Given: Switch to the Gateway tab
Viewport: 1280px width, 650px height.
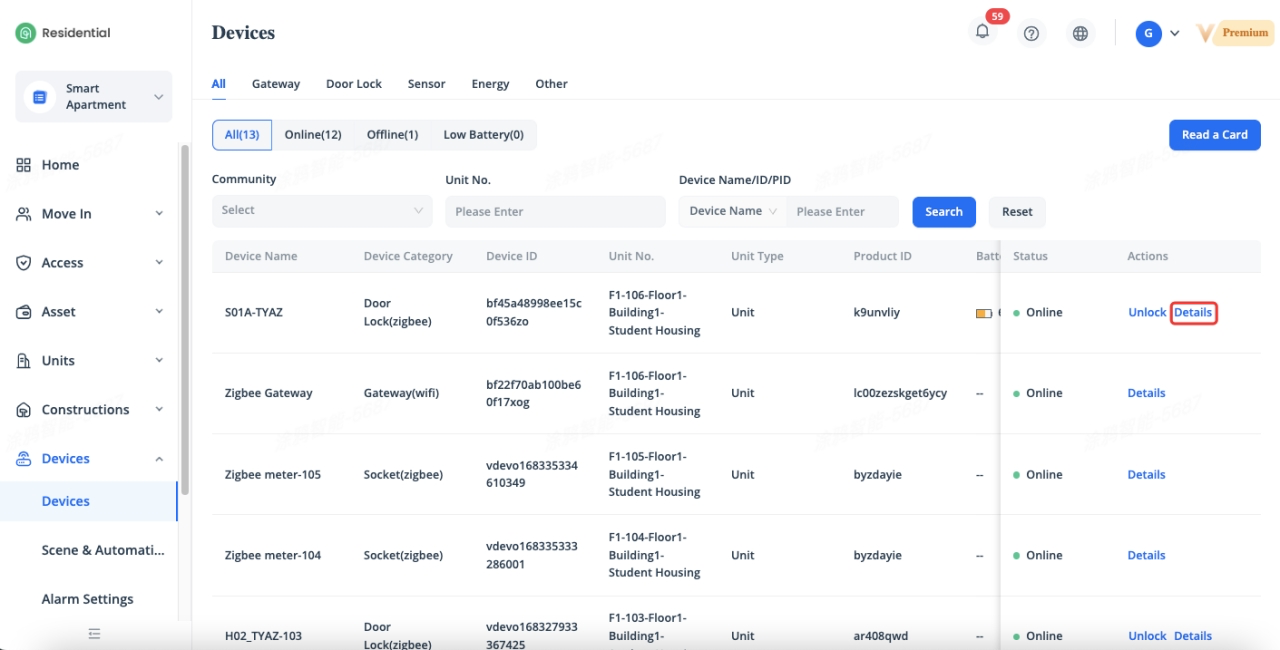Looking at the screenshot, I should coord(276,84).
